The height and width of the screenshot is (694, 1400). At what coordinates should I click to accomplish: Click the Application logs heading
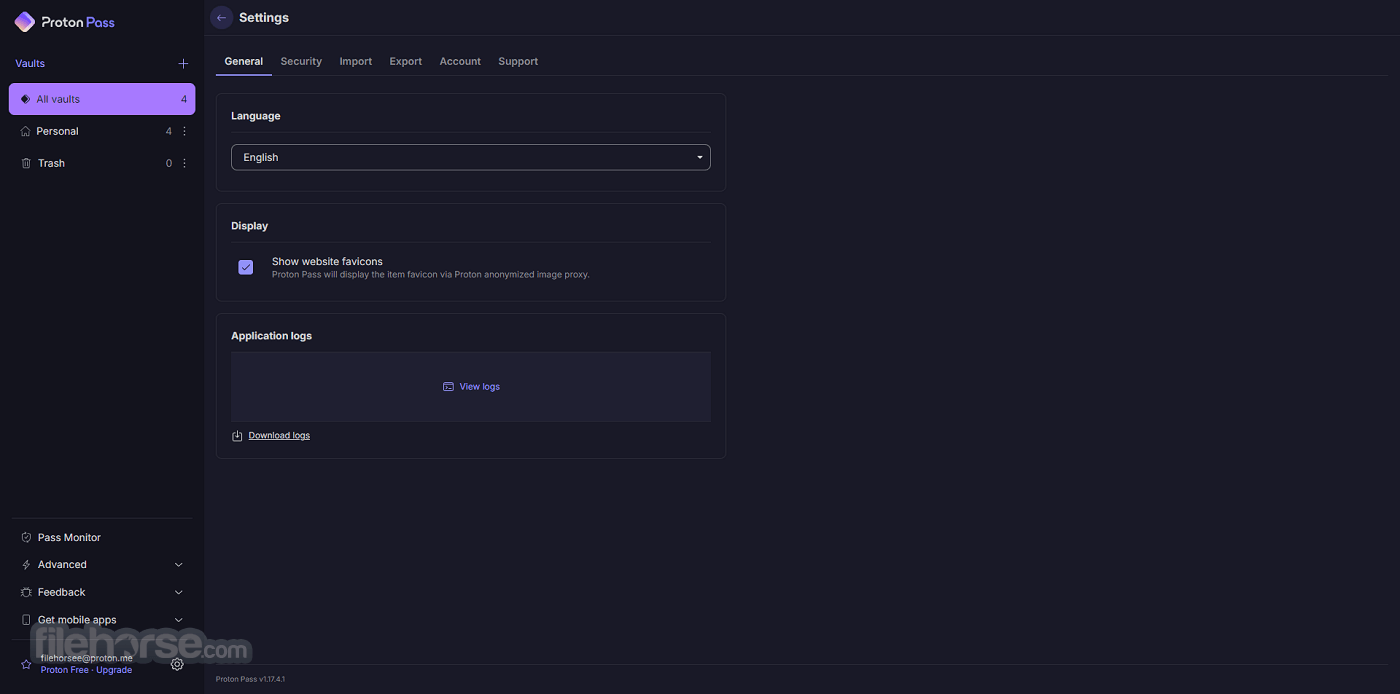272,336
